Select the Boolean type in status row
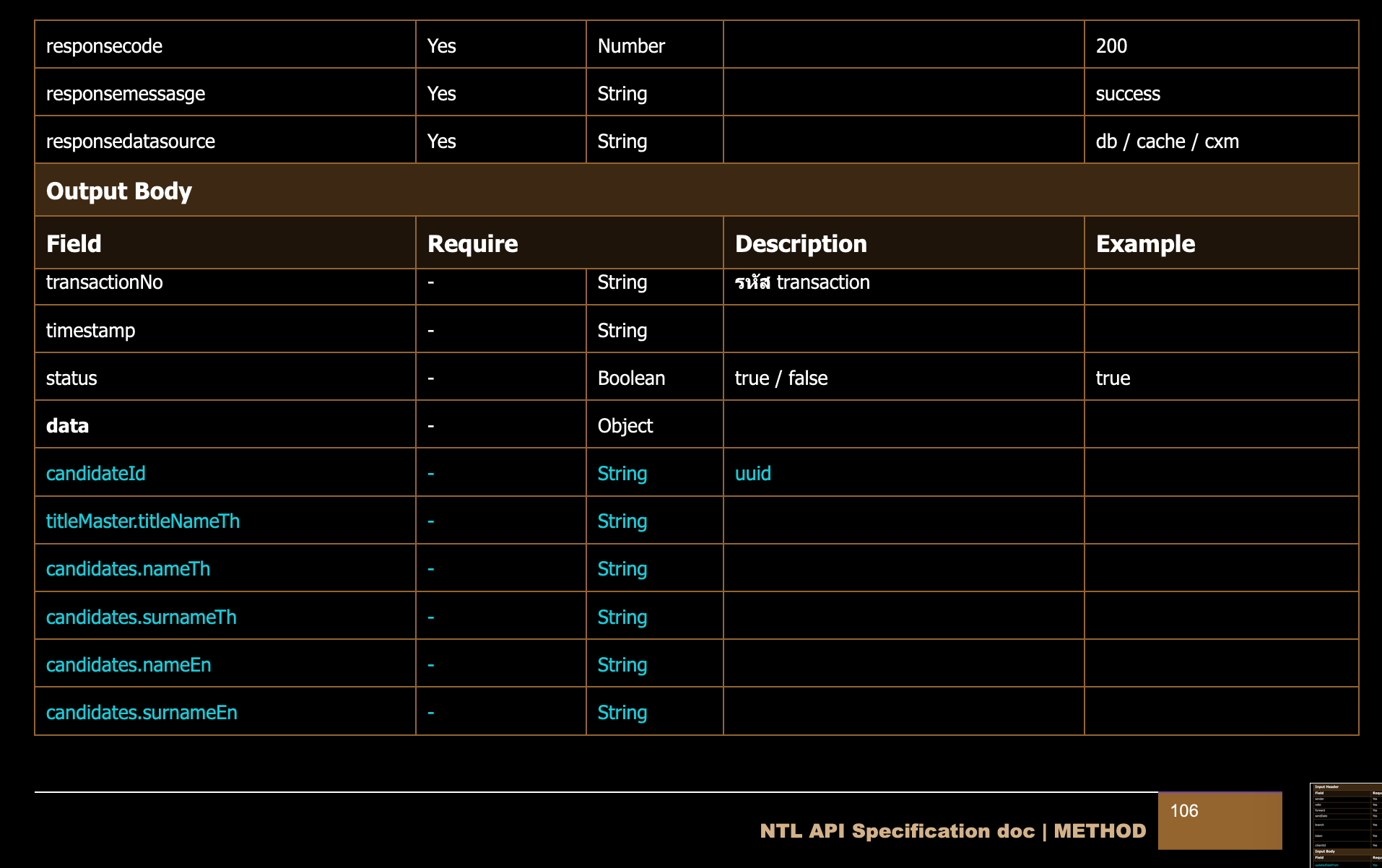1382x868 pixels. [631, 378]
